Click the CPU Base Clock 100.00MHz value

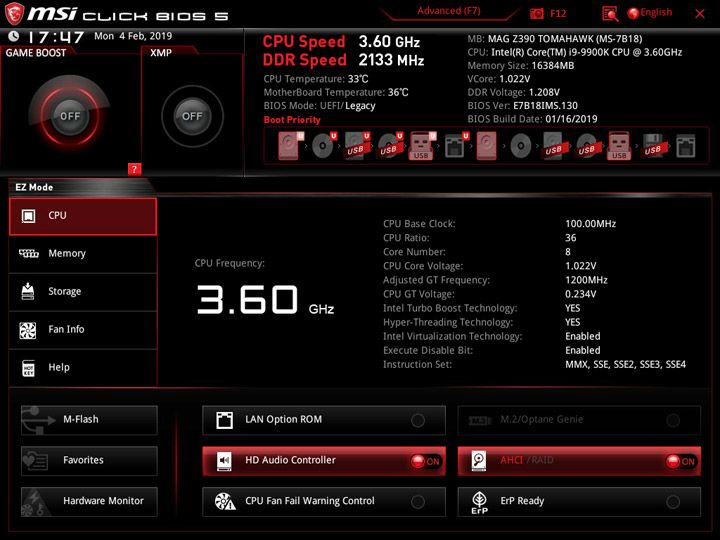pyautogui.click(x=591, y=224)
